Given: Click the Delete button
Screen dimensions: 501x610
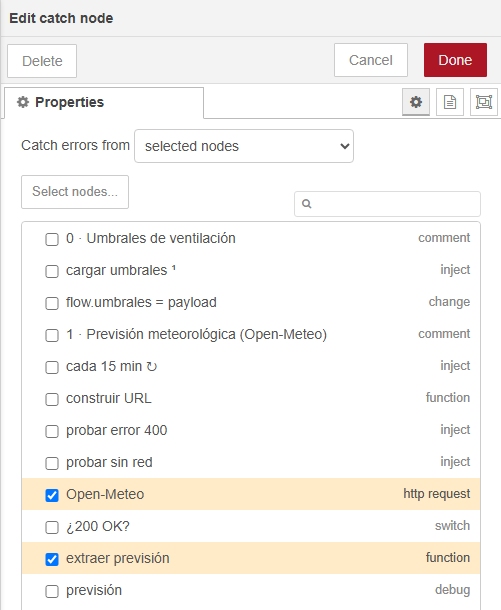Looking at the screenshot, I should [42, 61].
